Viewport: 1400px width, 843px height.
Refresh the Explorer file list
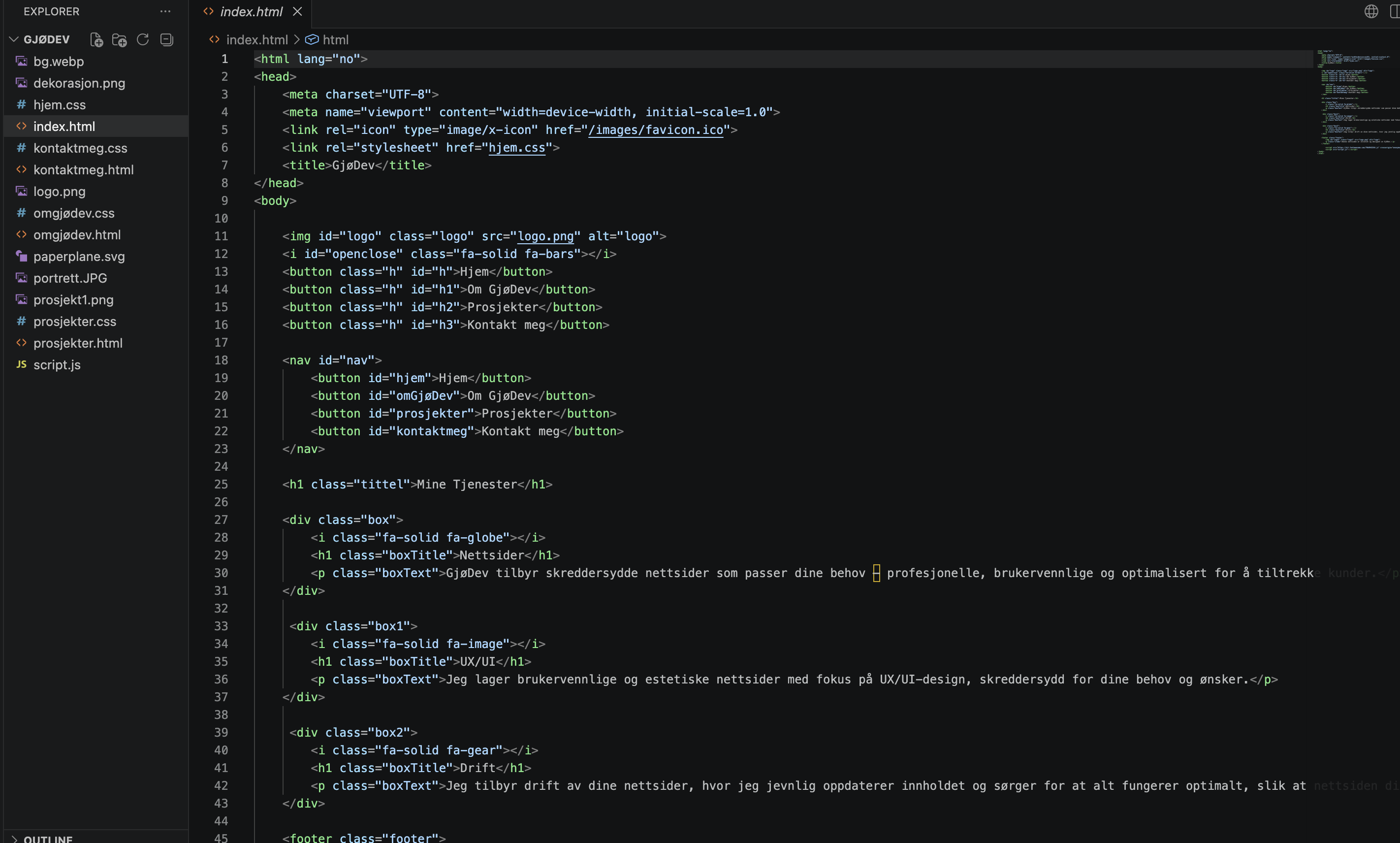(142, 39)
